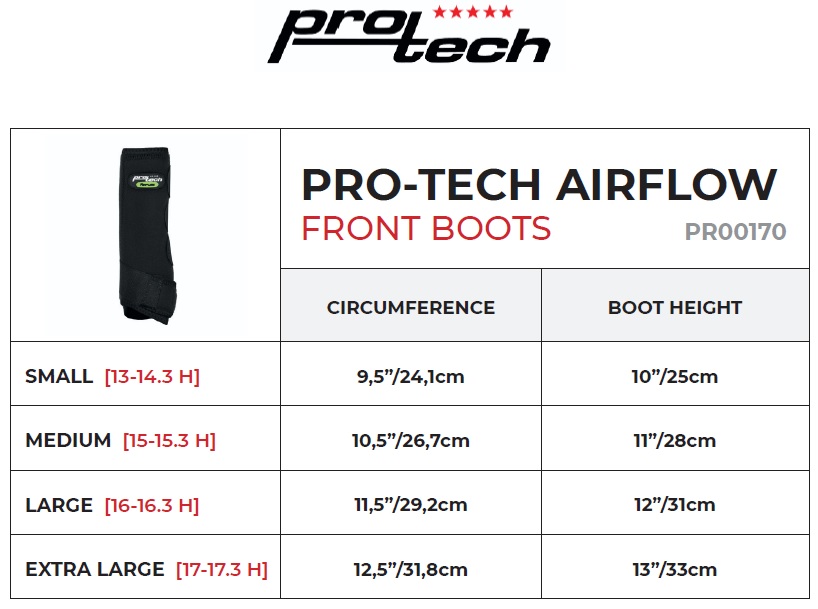Select the 10,5"/26,7cm circumference cell
The width and height of the screenshot is (818, 609).
click(410, 441)
